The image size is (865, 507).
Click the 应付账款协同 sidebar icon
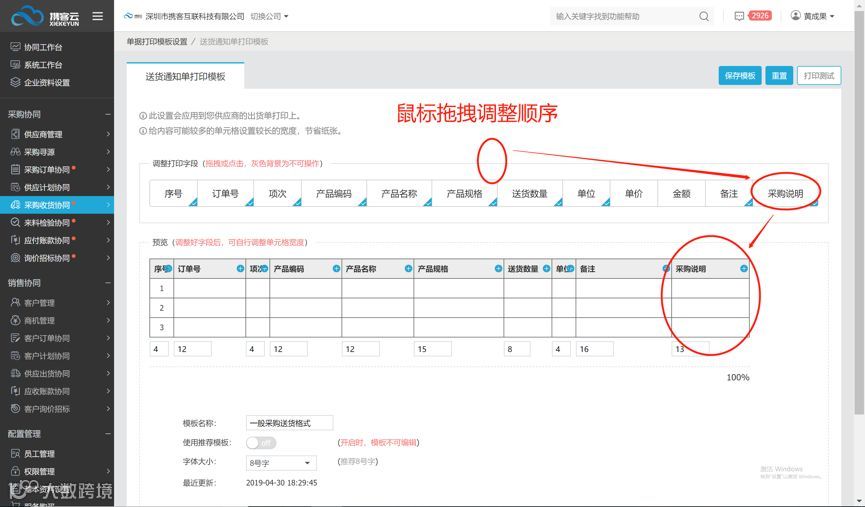pyautogui.click(x=15, y=240)
